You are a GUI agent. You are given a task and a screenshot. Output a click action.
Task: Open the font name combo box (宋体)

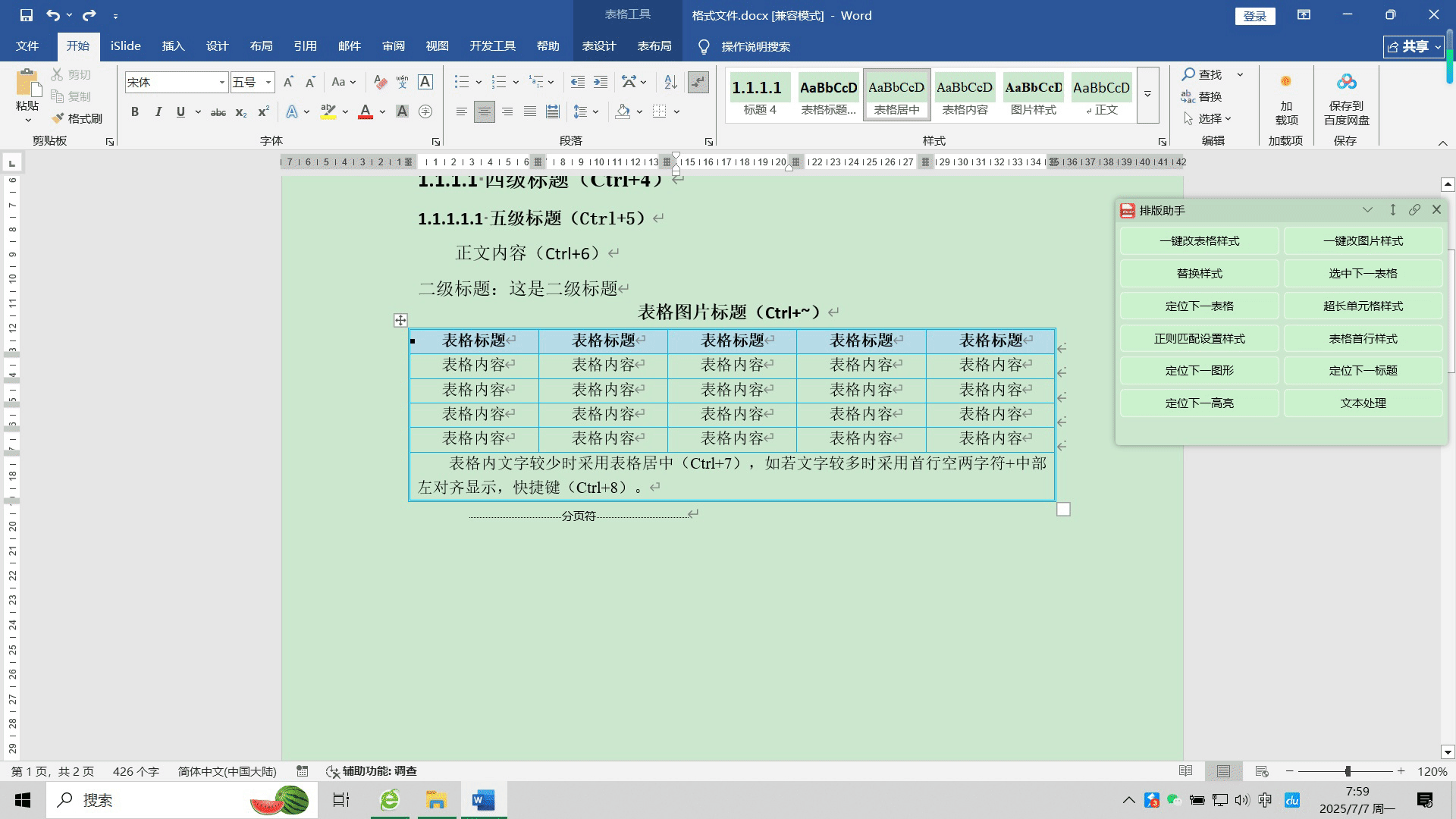176,82
